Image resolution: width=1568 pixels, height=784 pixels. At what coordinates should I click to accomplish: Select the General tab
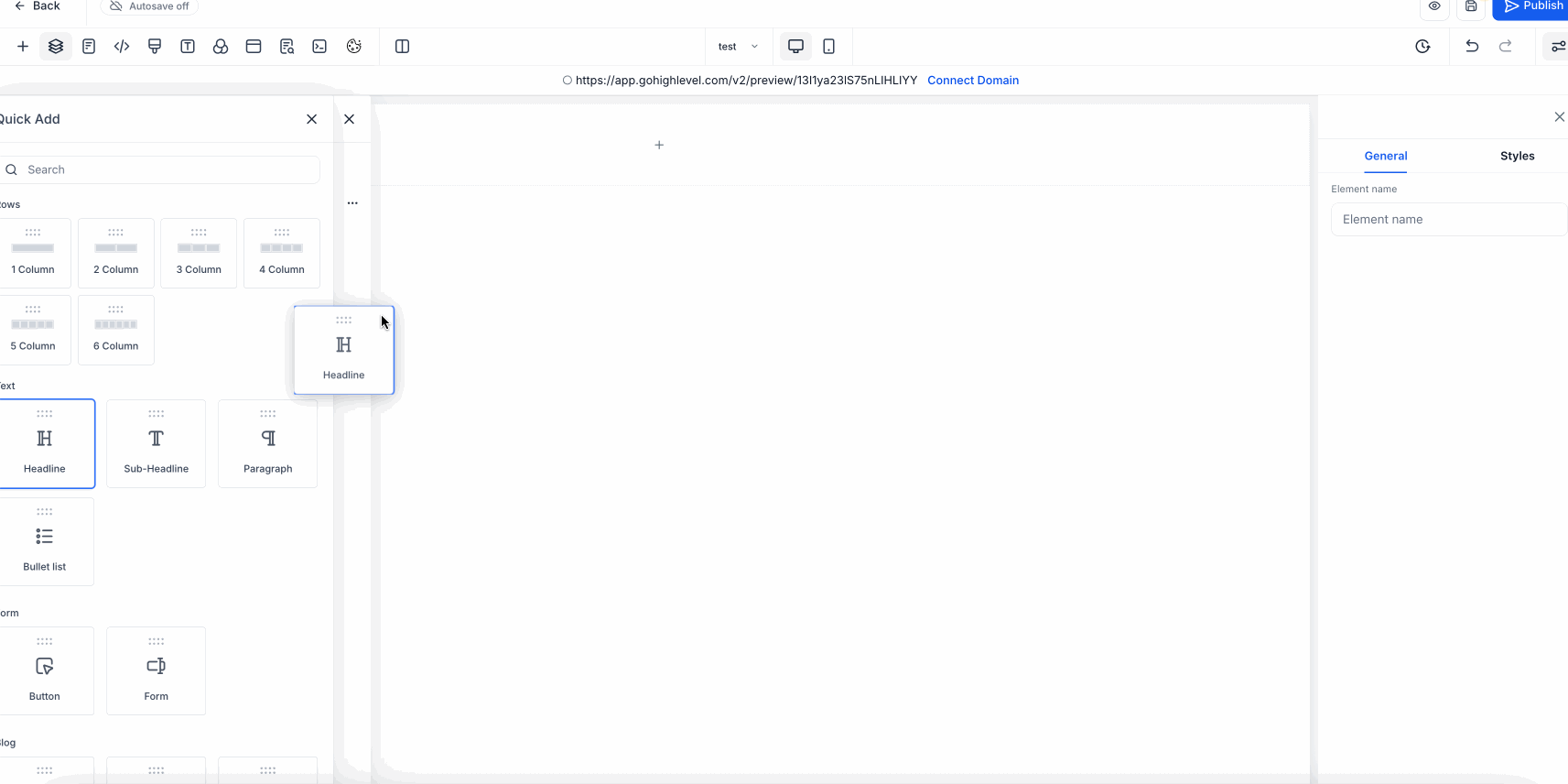[1385, 157]
